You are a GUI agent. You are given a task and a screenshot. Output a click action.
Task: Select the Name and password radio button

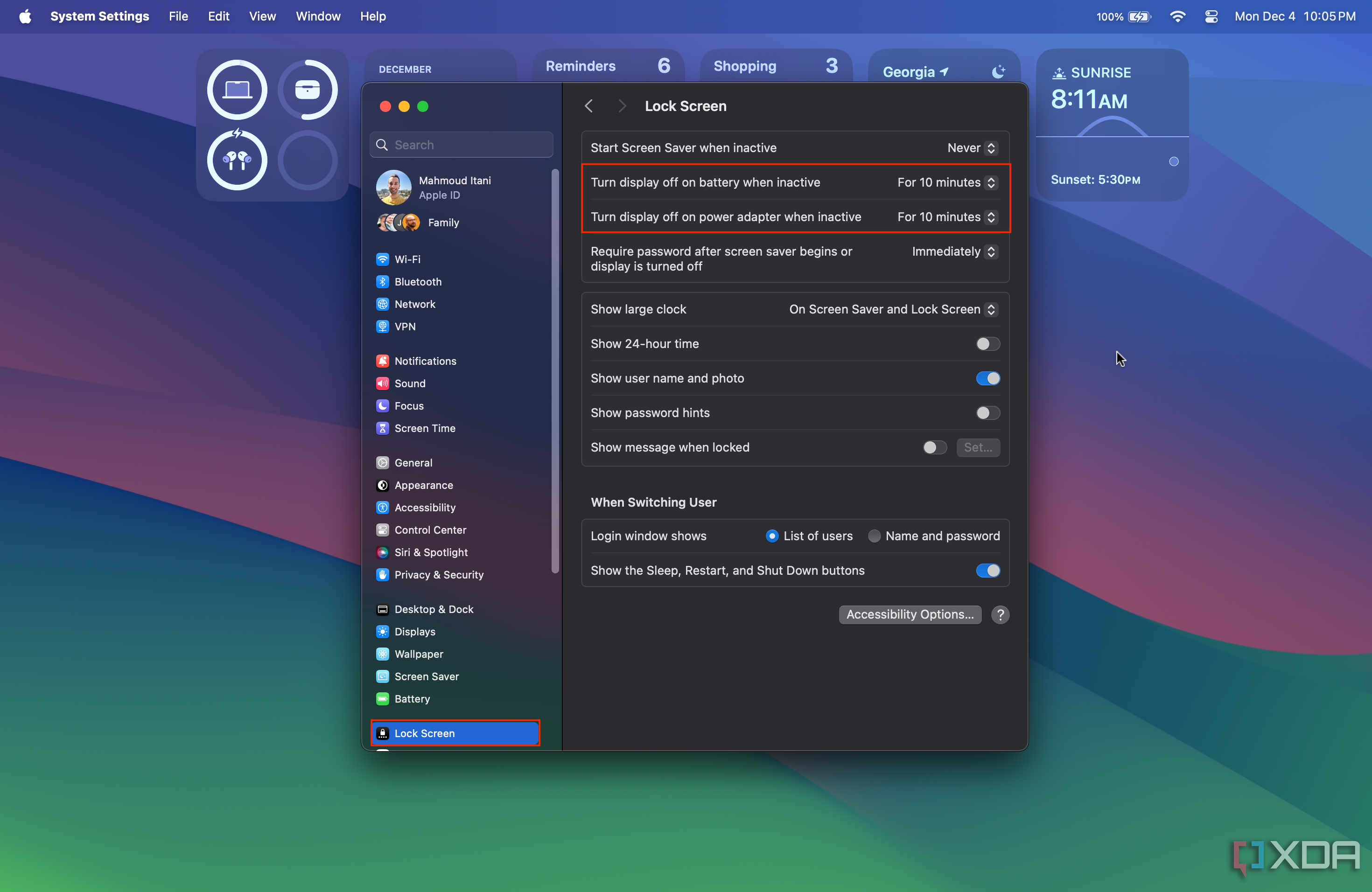tap(874, 536)
